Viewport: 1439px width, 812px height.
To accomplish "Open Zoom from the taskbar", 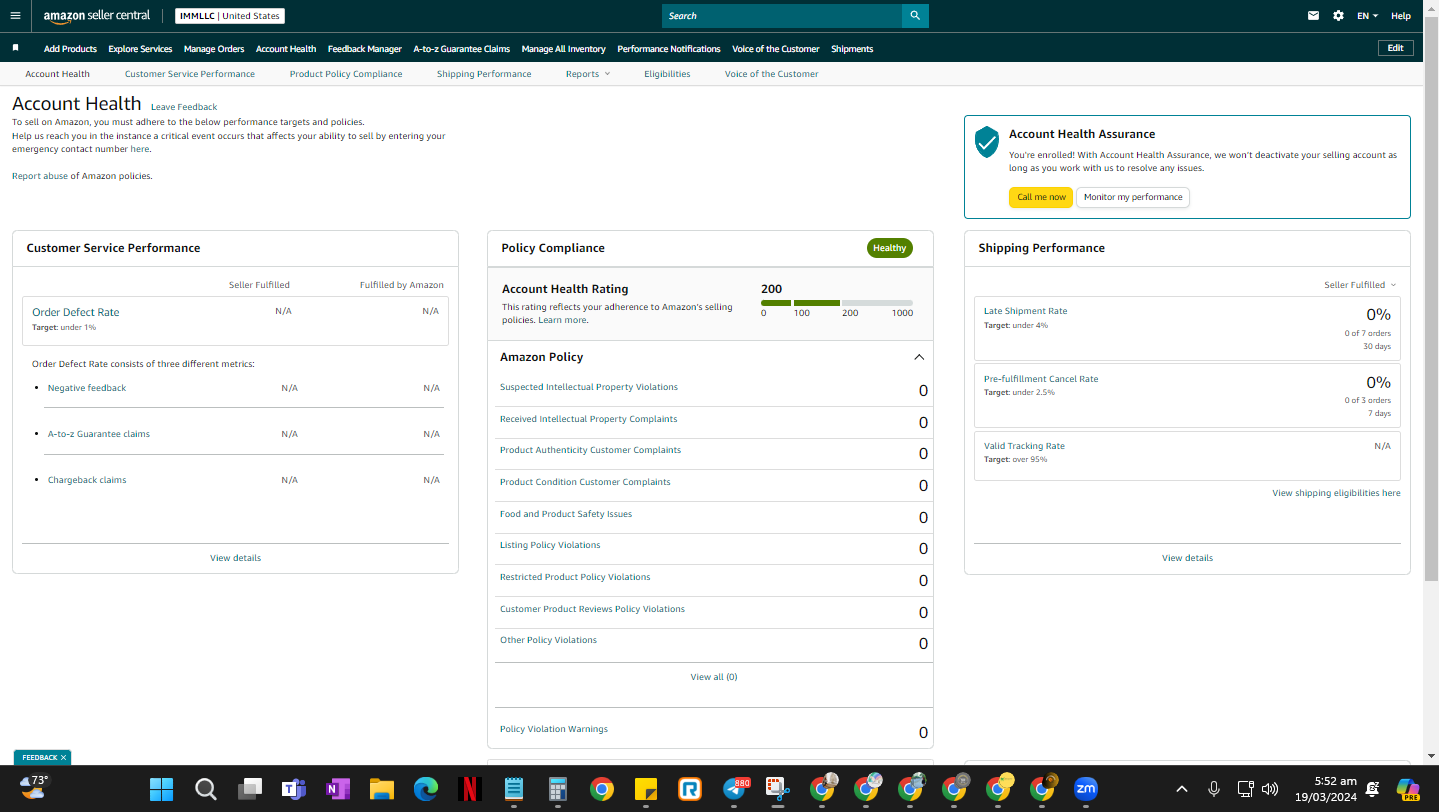I will coord(1085,789).
